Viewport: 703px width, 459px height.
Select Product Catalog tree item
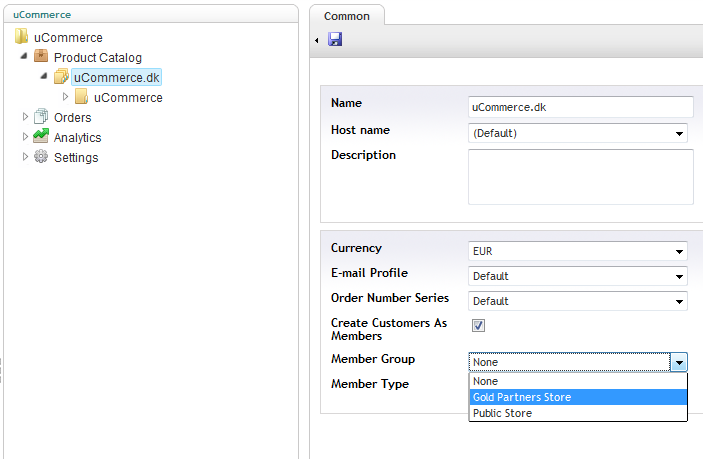[98, 58]
